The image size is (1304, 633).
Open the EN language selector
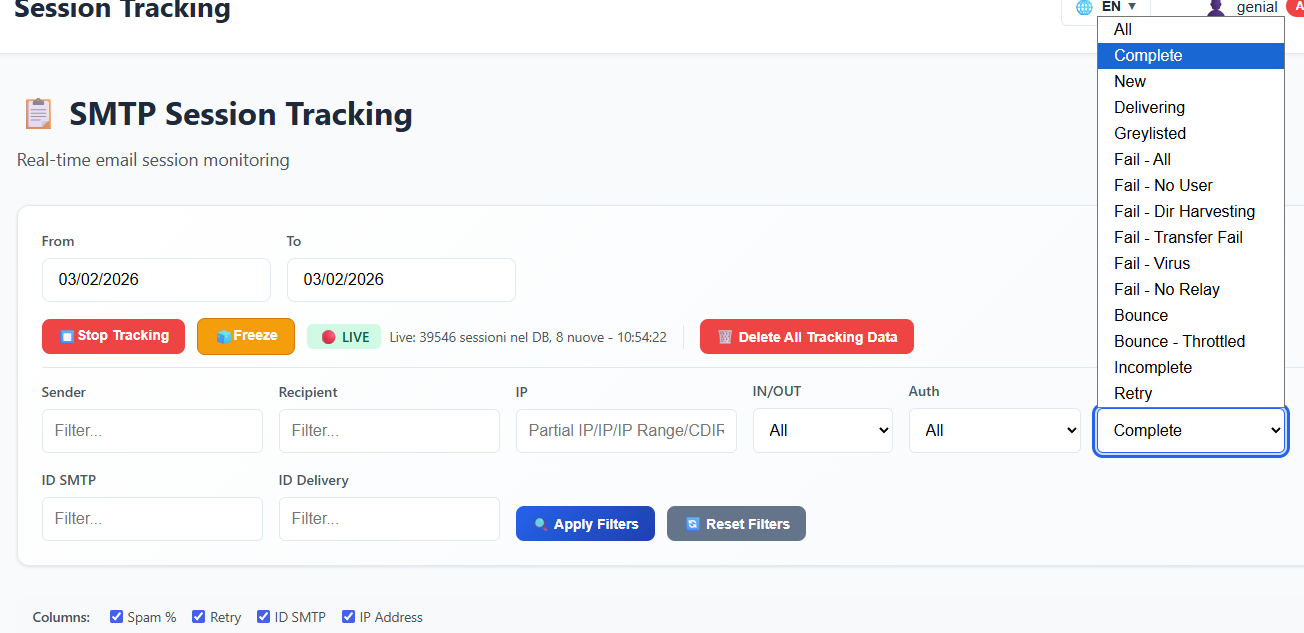1118,7
